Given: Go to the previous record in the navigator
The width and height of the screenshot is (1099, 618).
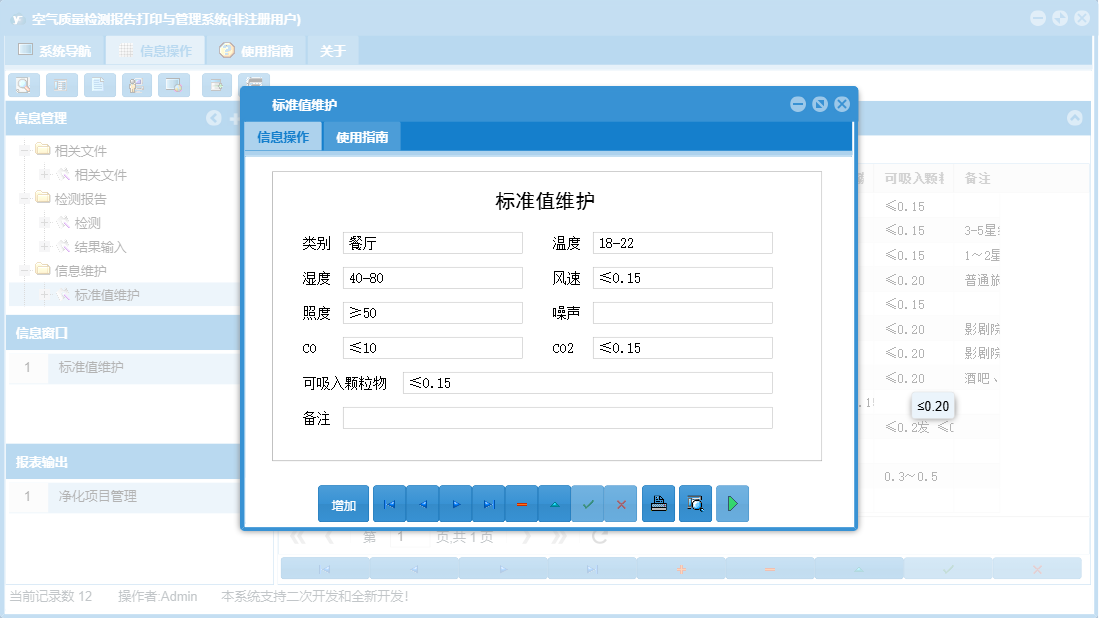Looking at the screenshot, I should 422,503.
